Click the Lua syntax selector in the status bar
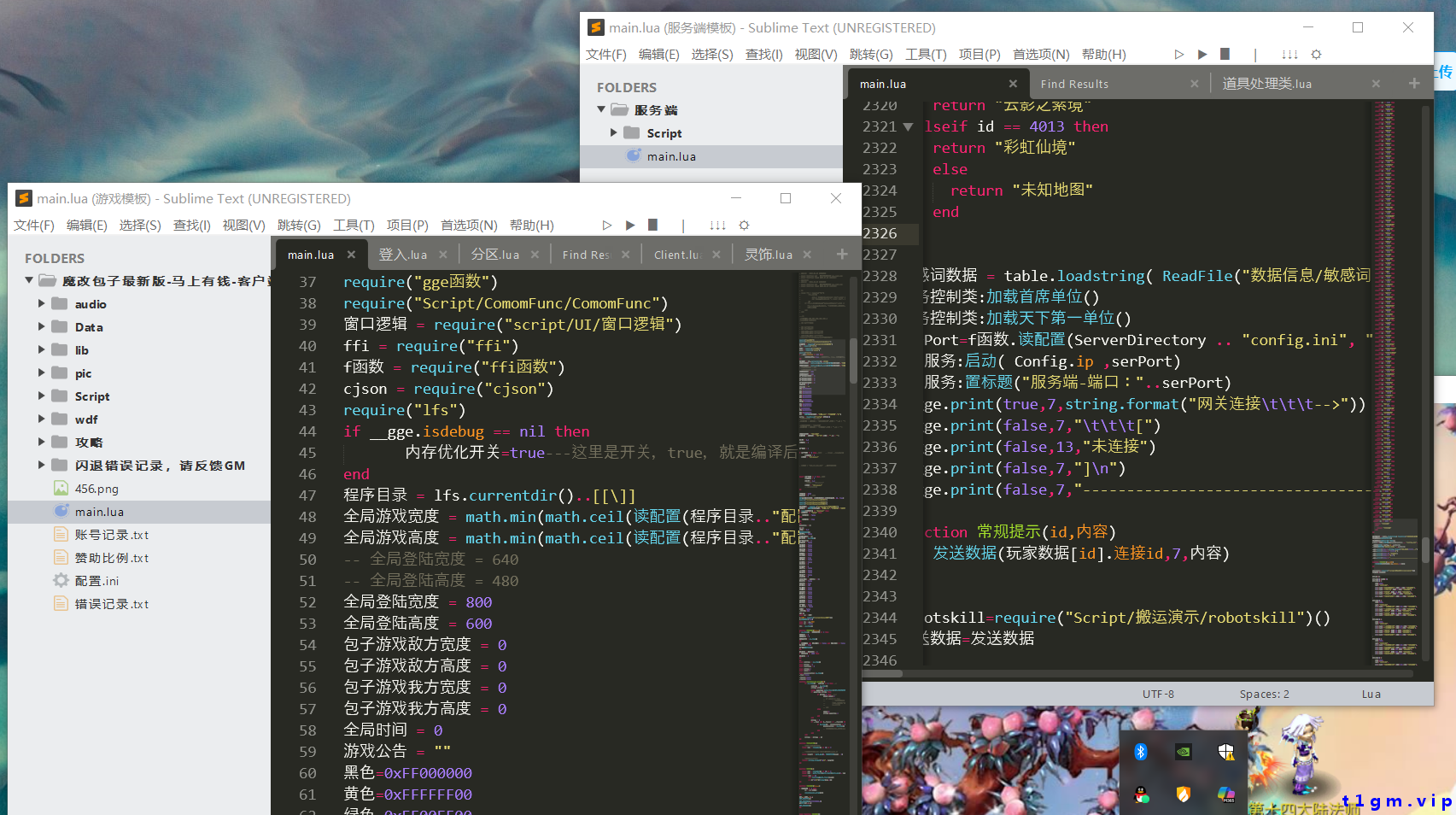 (x=1371, y=694)
